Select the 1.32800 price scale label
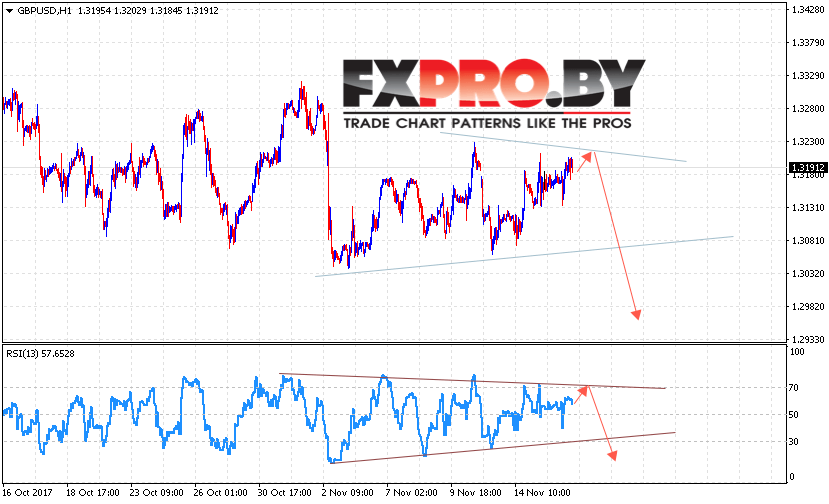Viewport: 829px width, 504px height. click(808, 108)
